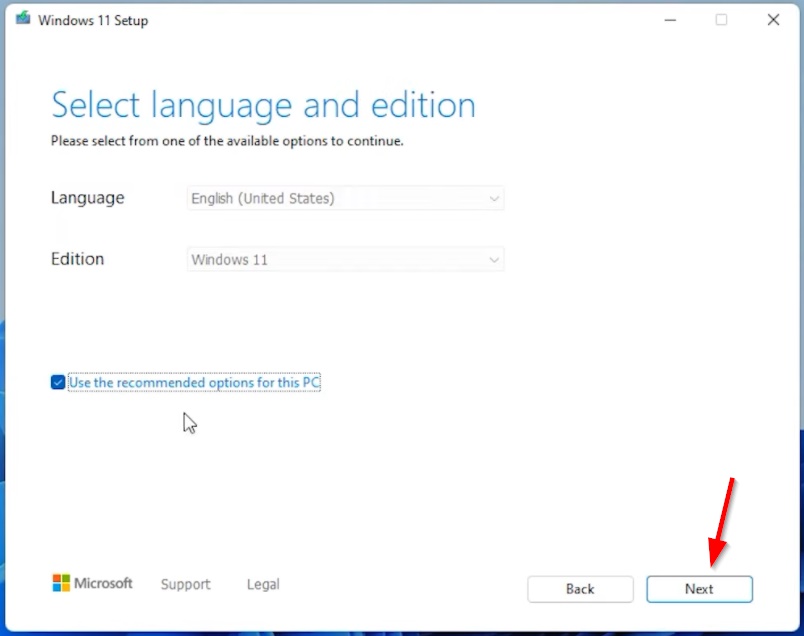Click the Edition field label
Screen dimensions: 804x636
(77, 259)
